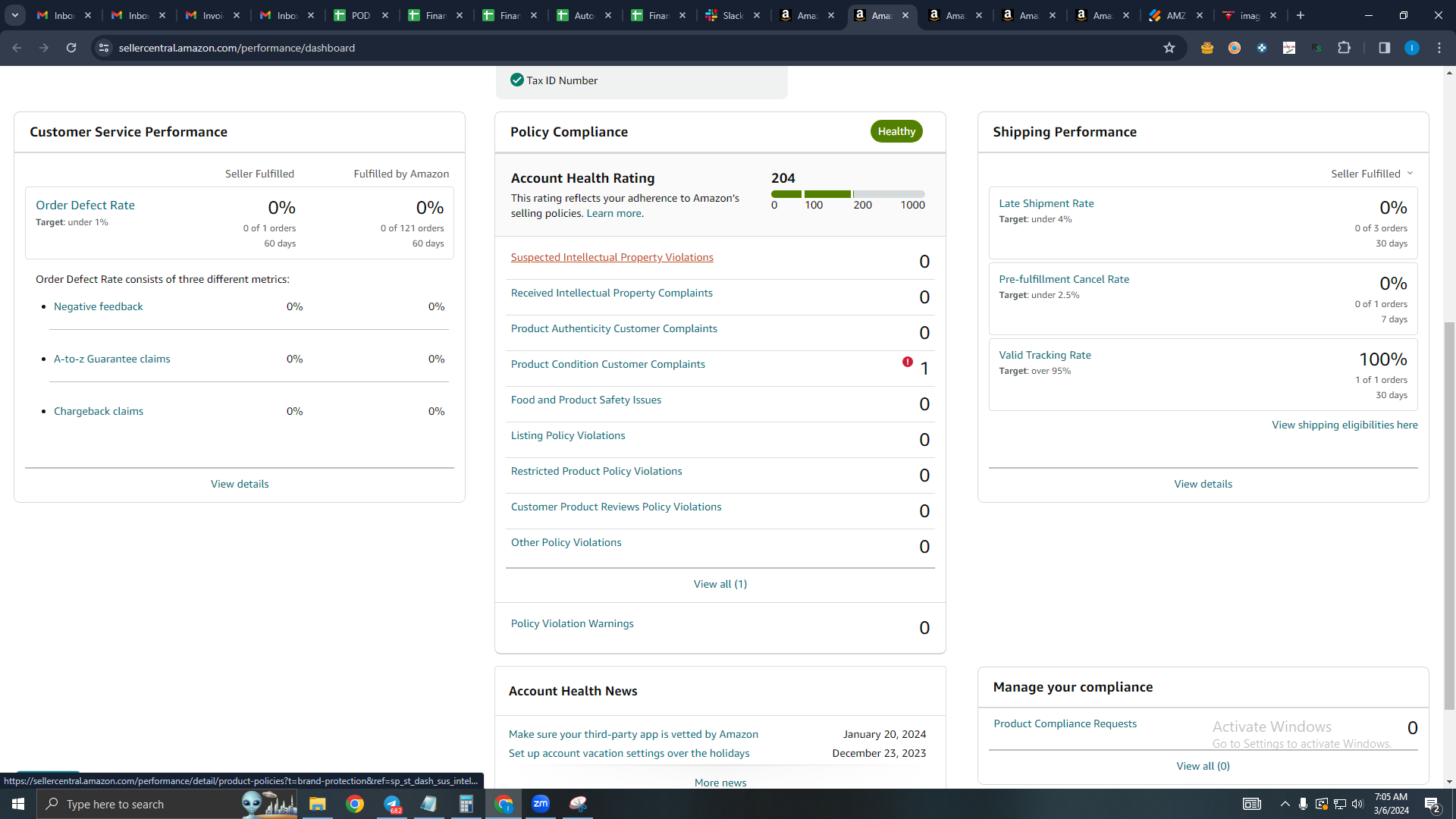Viewport: 1456px width, 819px height.
Task: Open Food and Product Safety Issues
Action: click(x=586, y=400)
